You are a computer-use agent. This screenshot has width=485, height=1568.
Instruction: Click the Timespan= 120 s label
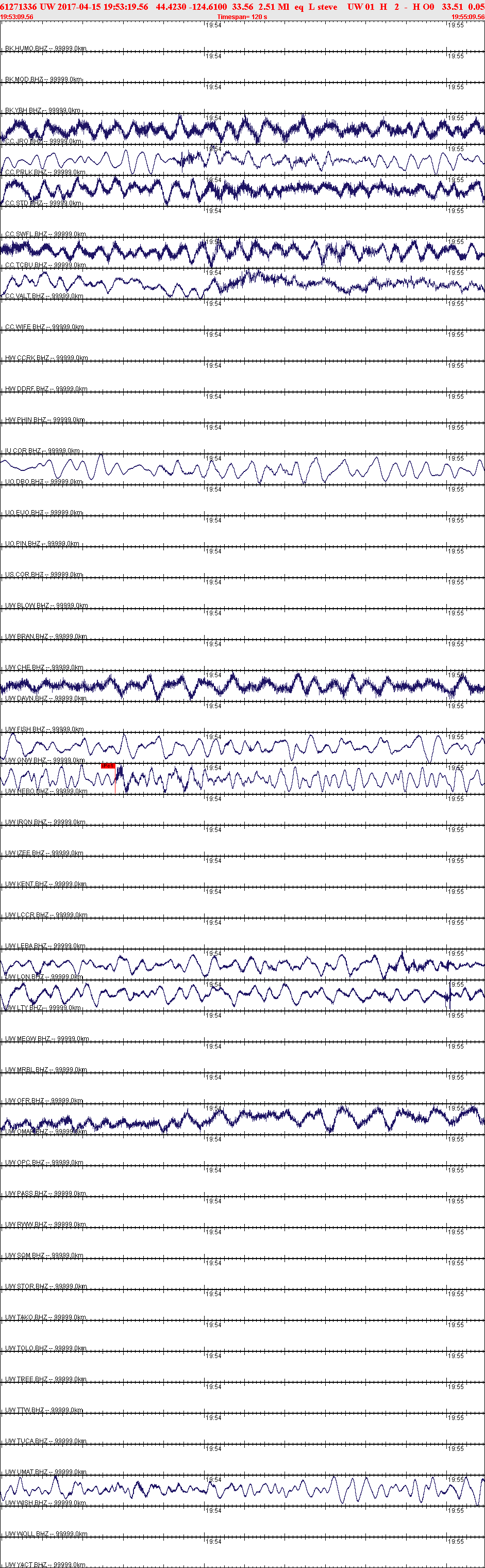click(x=242, y=17)
